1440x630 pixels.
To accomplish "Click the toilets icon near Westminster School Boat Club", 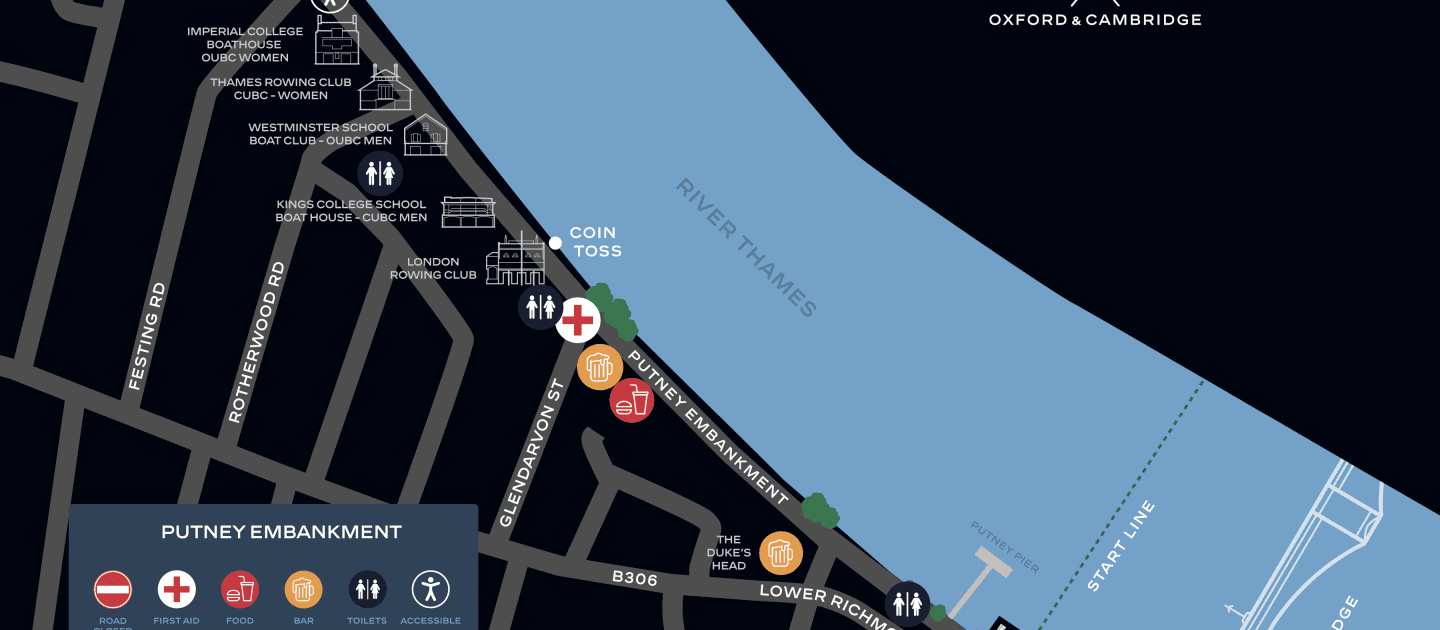I will click(380, 174).
